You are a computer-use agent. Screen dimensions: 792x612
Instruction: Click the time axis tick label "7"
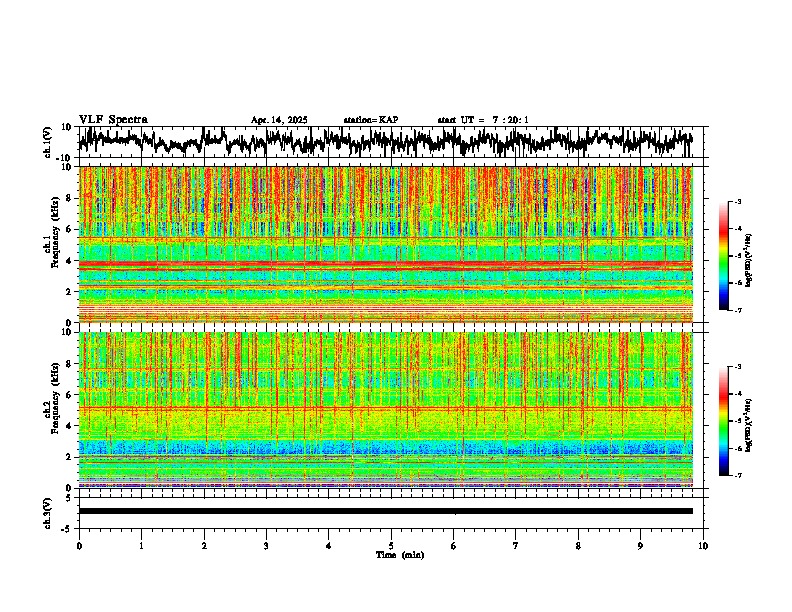click(516, 546)
